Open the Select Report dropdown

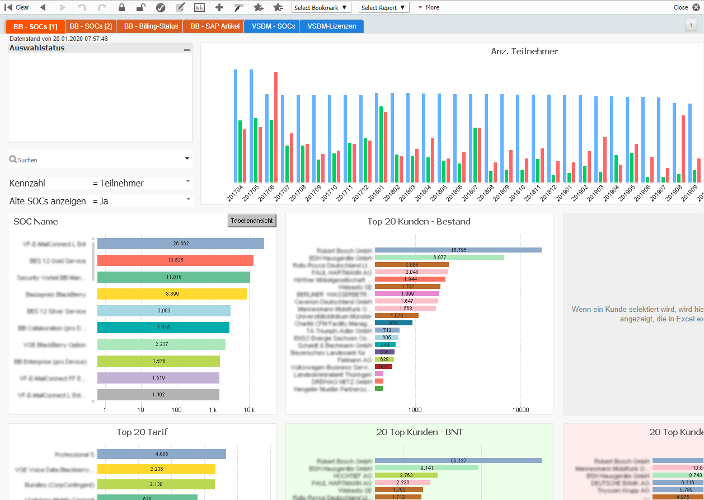point(385,7)
